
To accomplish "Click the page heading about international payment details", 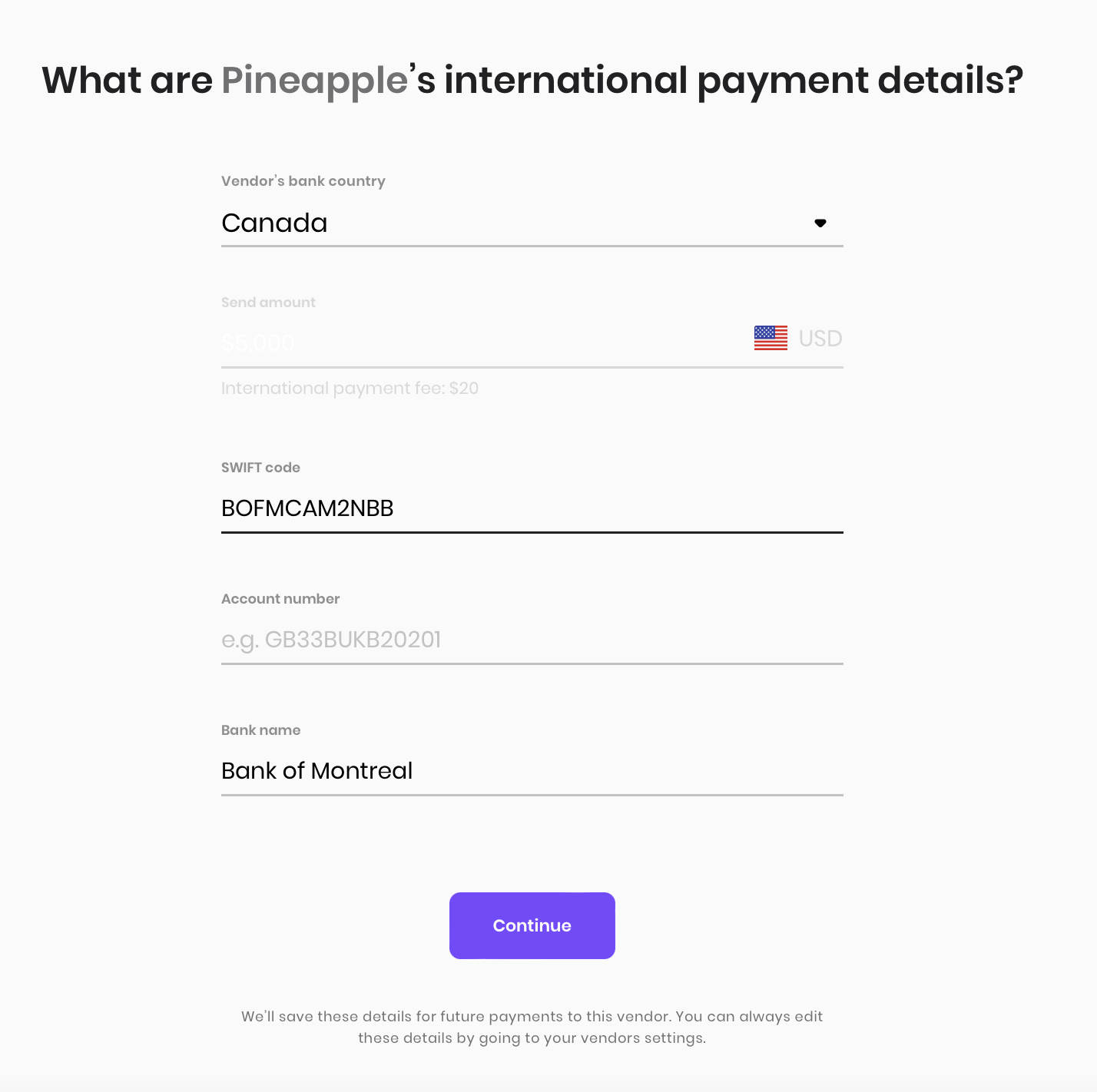I will tap(532, 81).
